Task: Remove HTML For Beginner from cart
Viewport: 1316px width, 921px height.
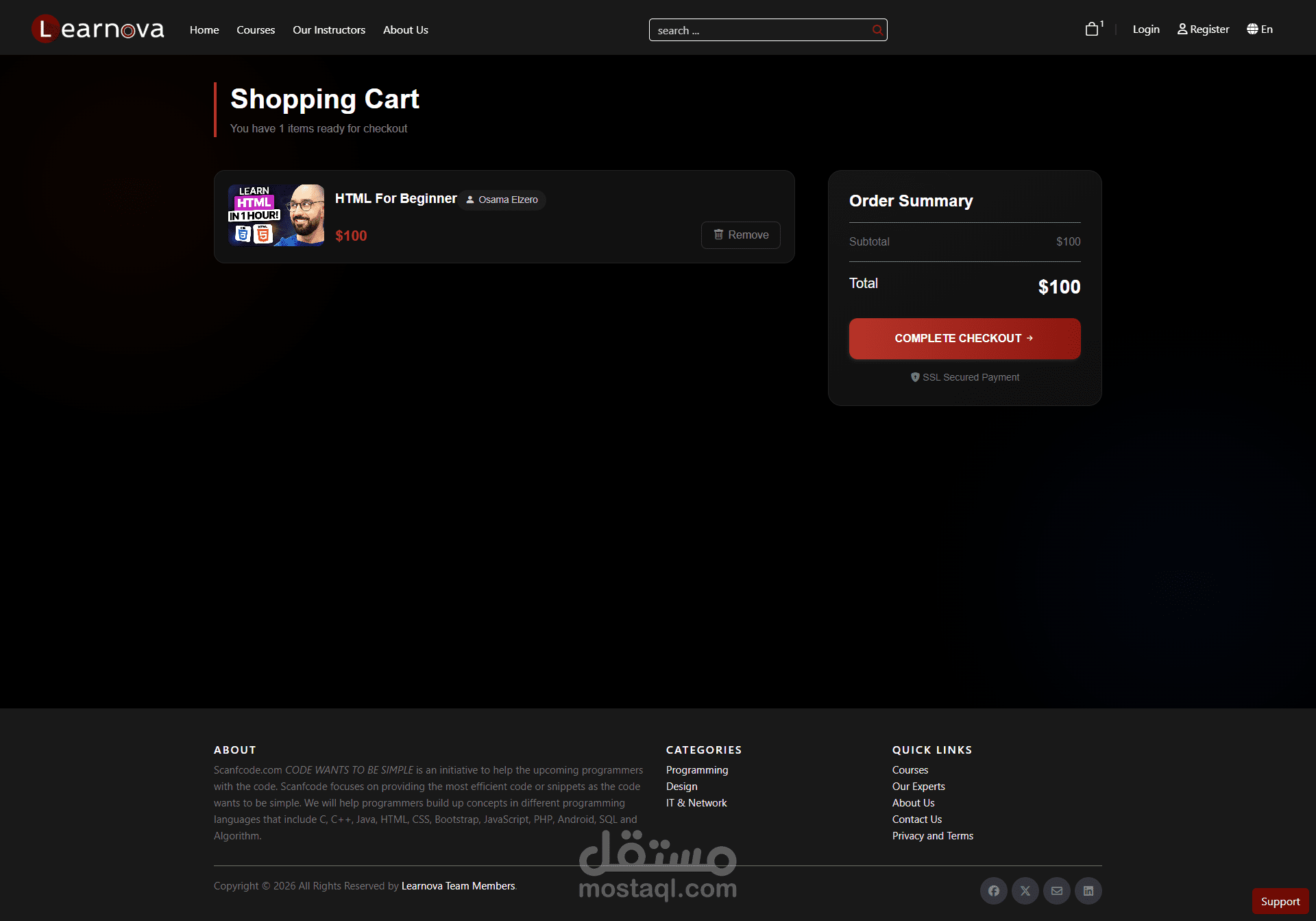Action: click(741, 235)
